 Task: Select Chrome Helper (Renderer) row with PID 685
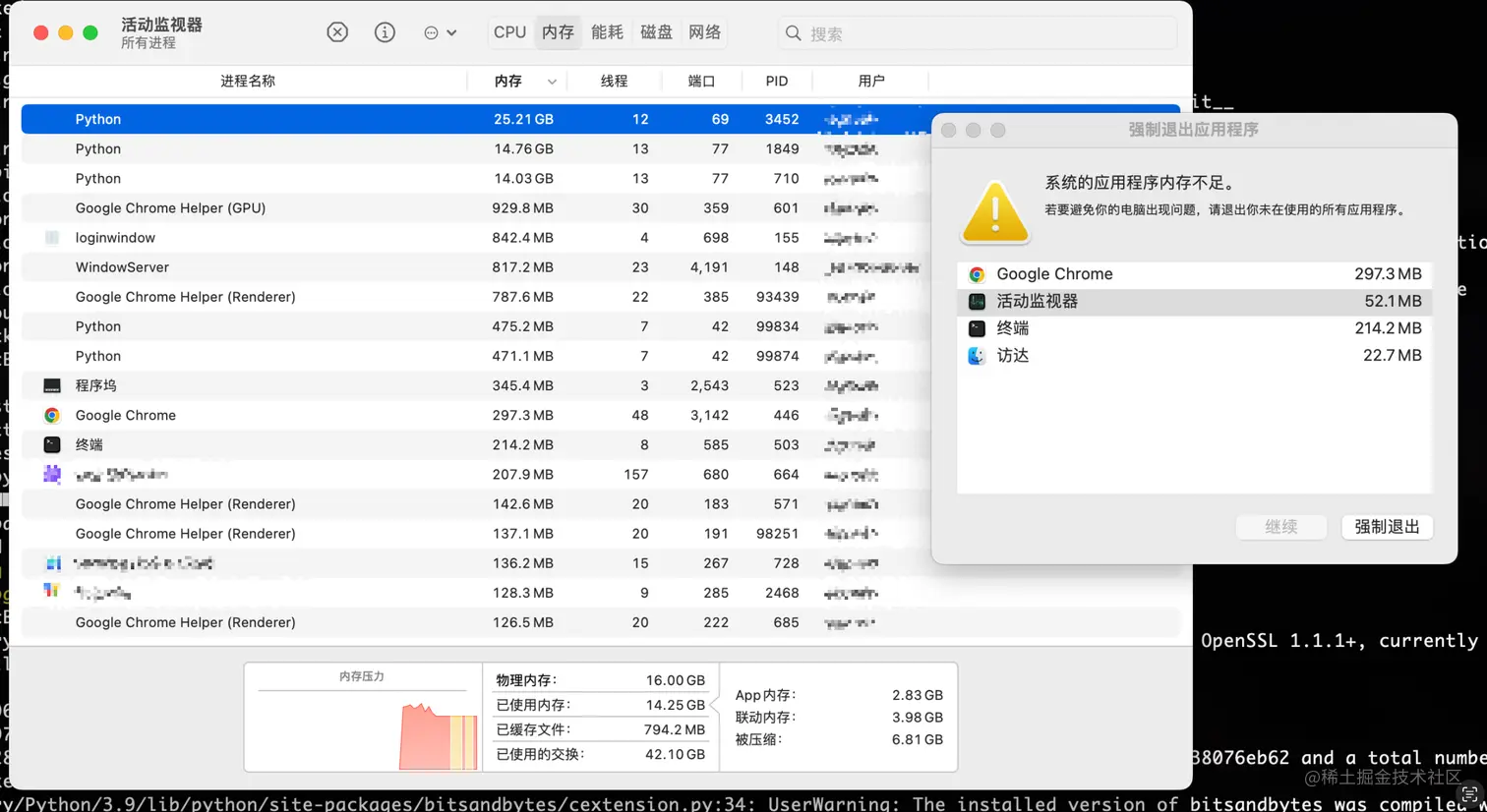(x=600, y=622)
